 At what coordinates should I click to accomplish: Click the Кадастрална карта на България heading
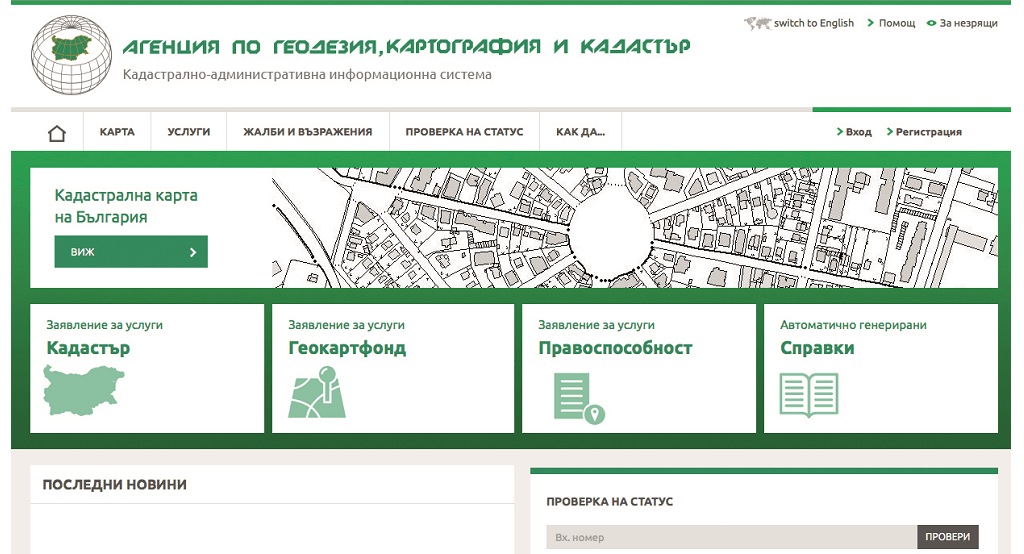pos(126,206)
